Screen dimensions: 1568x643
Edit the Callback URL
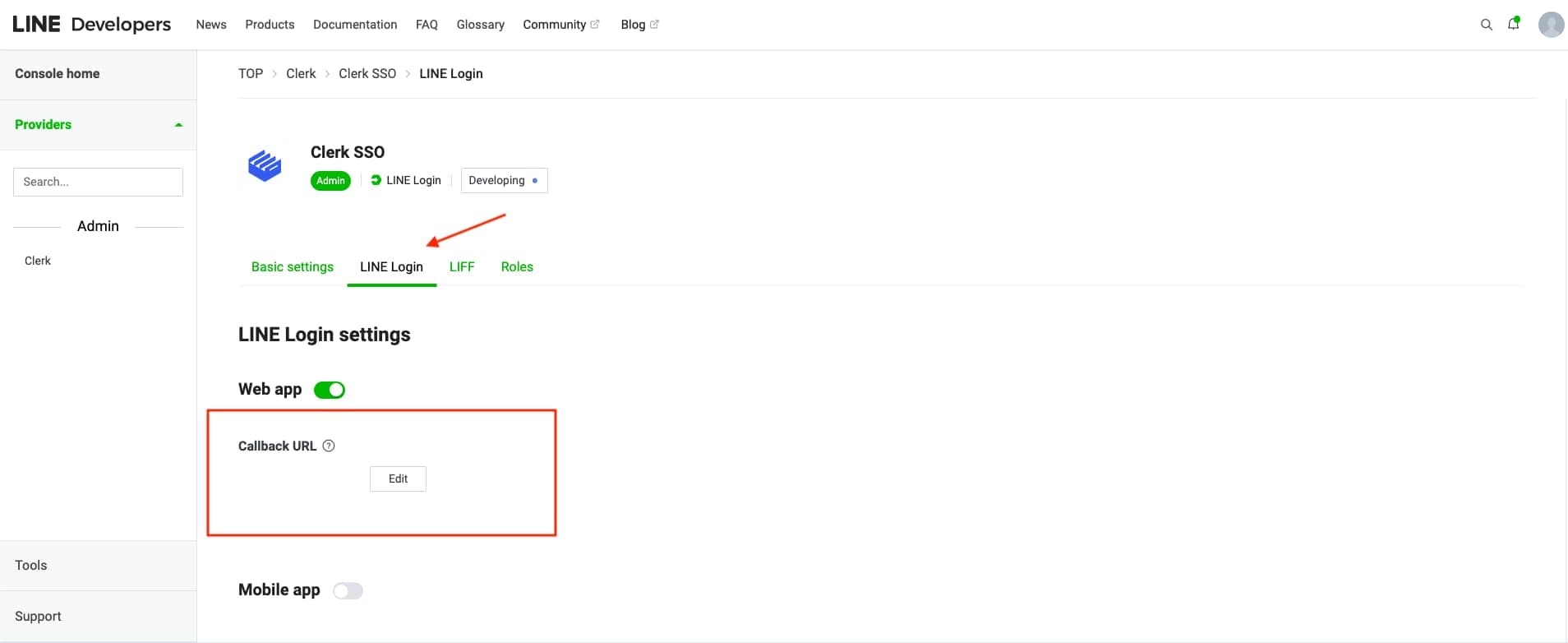point(398,479)
